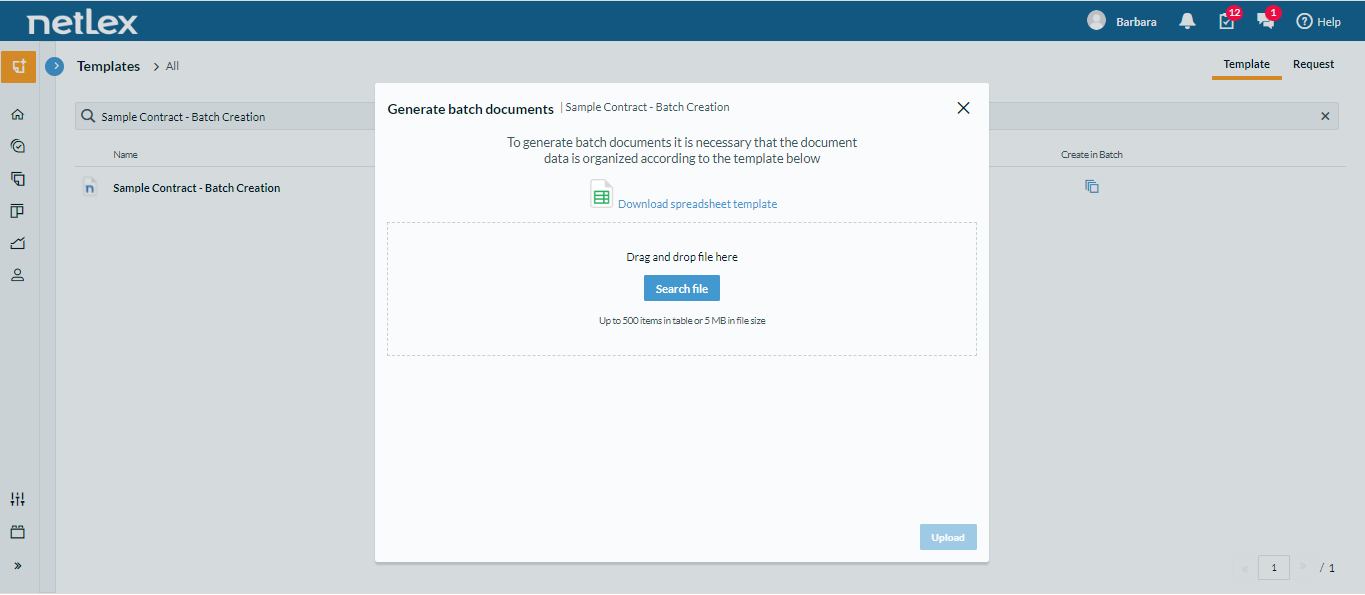Click the orange create new document icon
The height and width of the screenshot is (595, 1365).
pos(18,67)
